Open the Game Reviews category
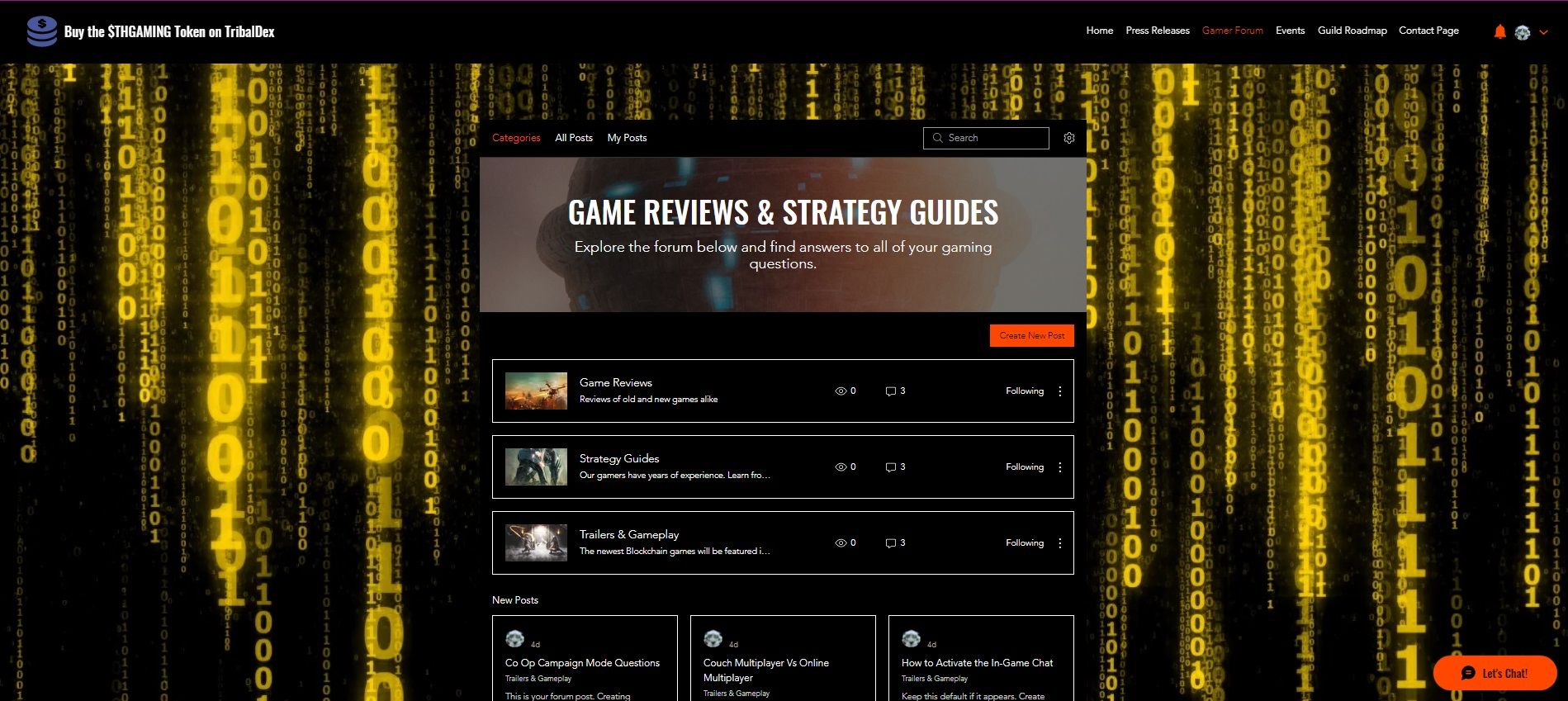Screen dimensions: 1568x701 coord(615,382)
